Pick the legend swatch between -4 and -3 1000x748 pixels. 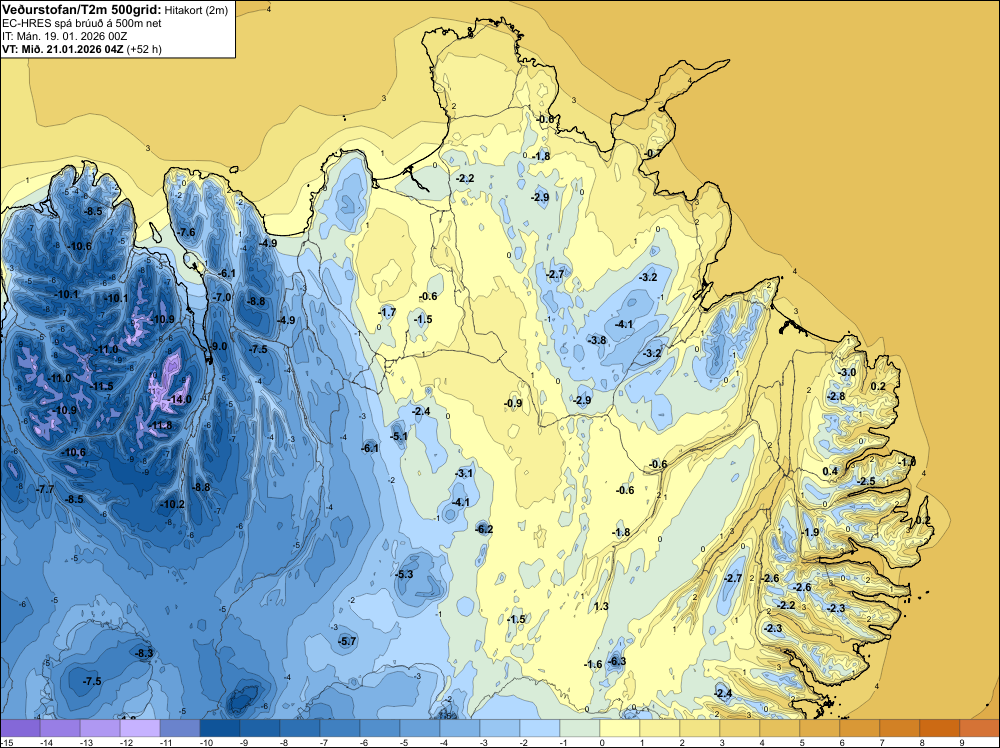click(x=460, y=728)
